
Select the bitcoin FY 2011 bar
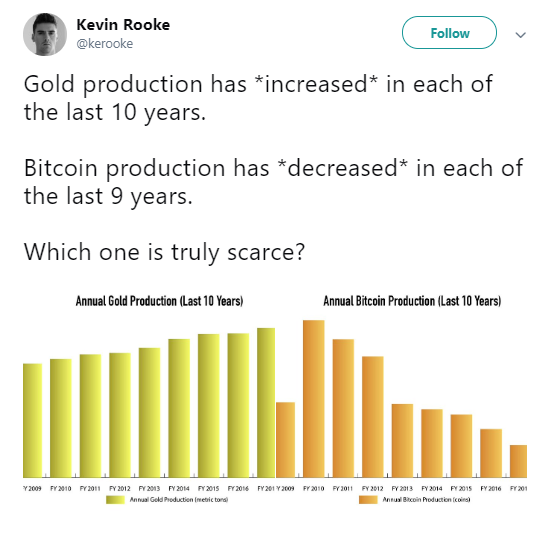click(343, 408)
